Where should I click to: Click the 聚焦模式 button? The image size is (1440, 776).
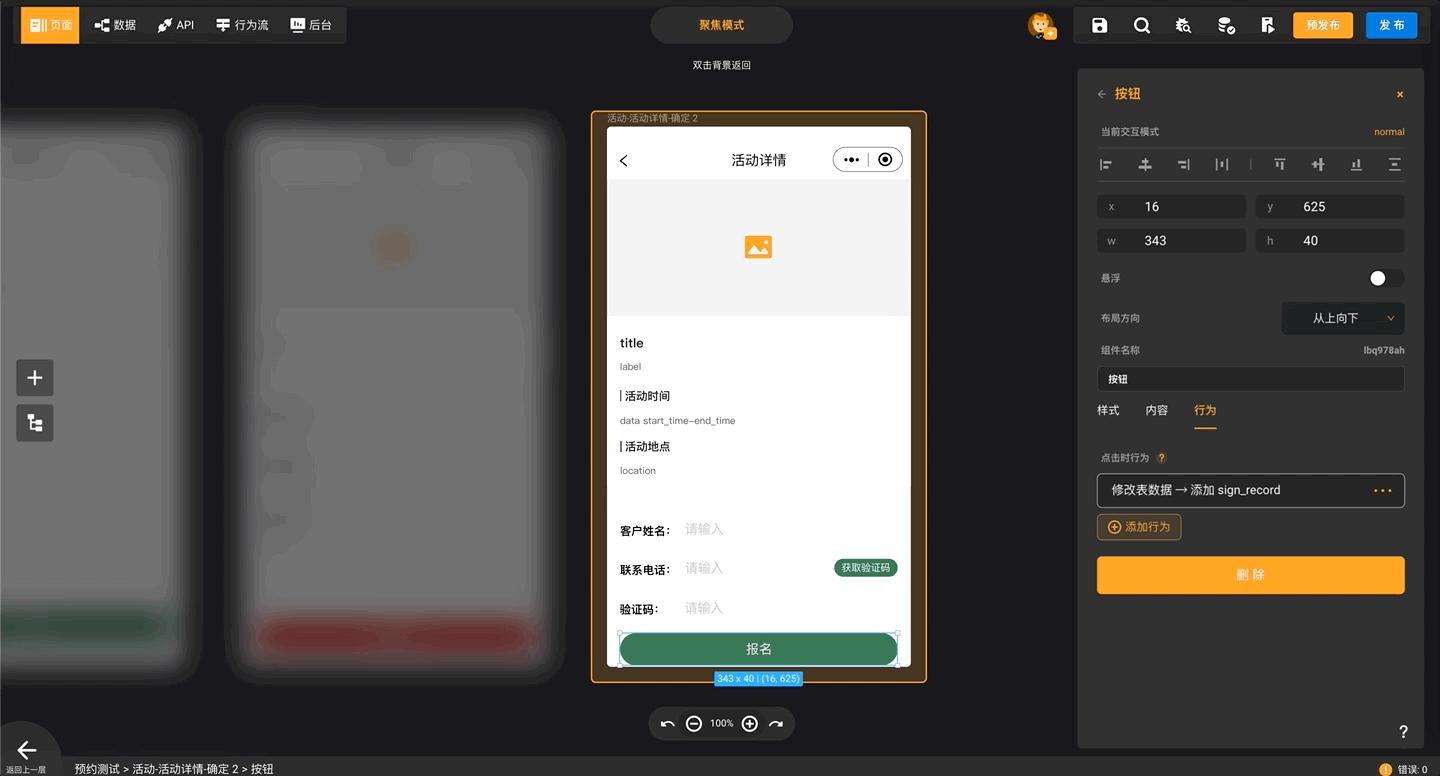tap(721, 25)
